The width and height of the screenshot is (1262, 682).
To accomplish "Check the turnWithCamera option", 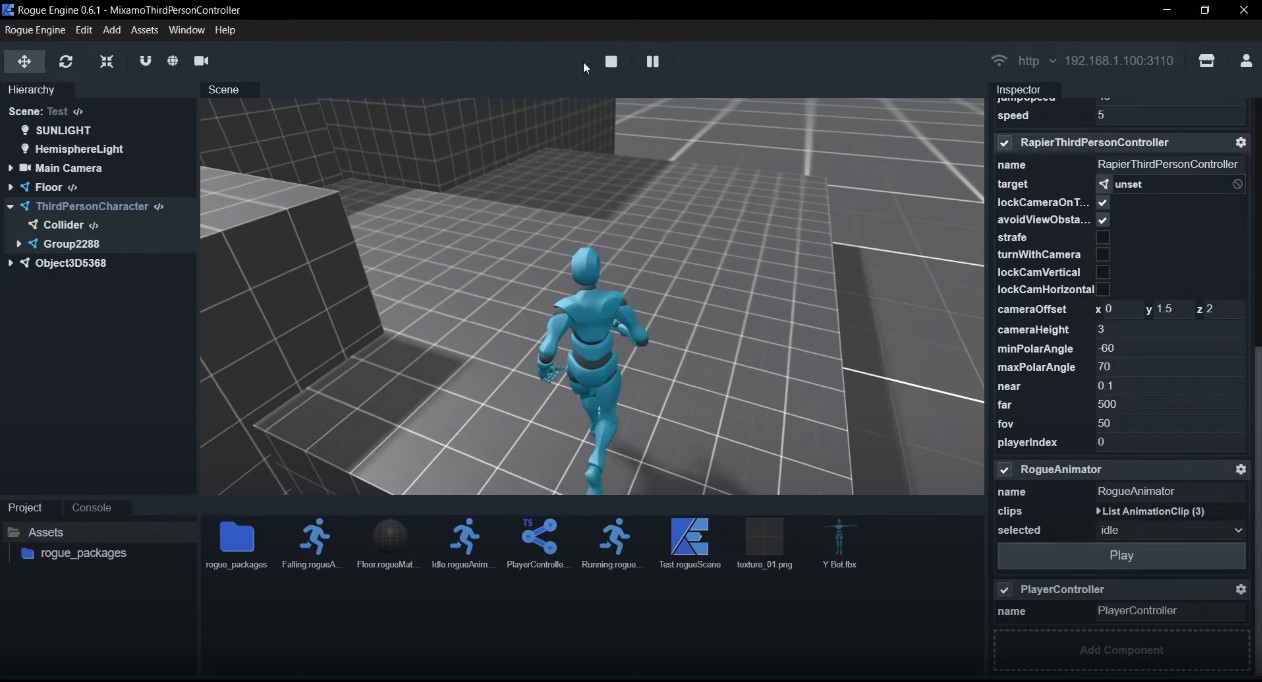I will point(1103,254).
